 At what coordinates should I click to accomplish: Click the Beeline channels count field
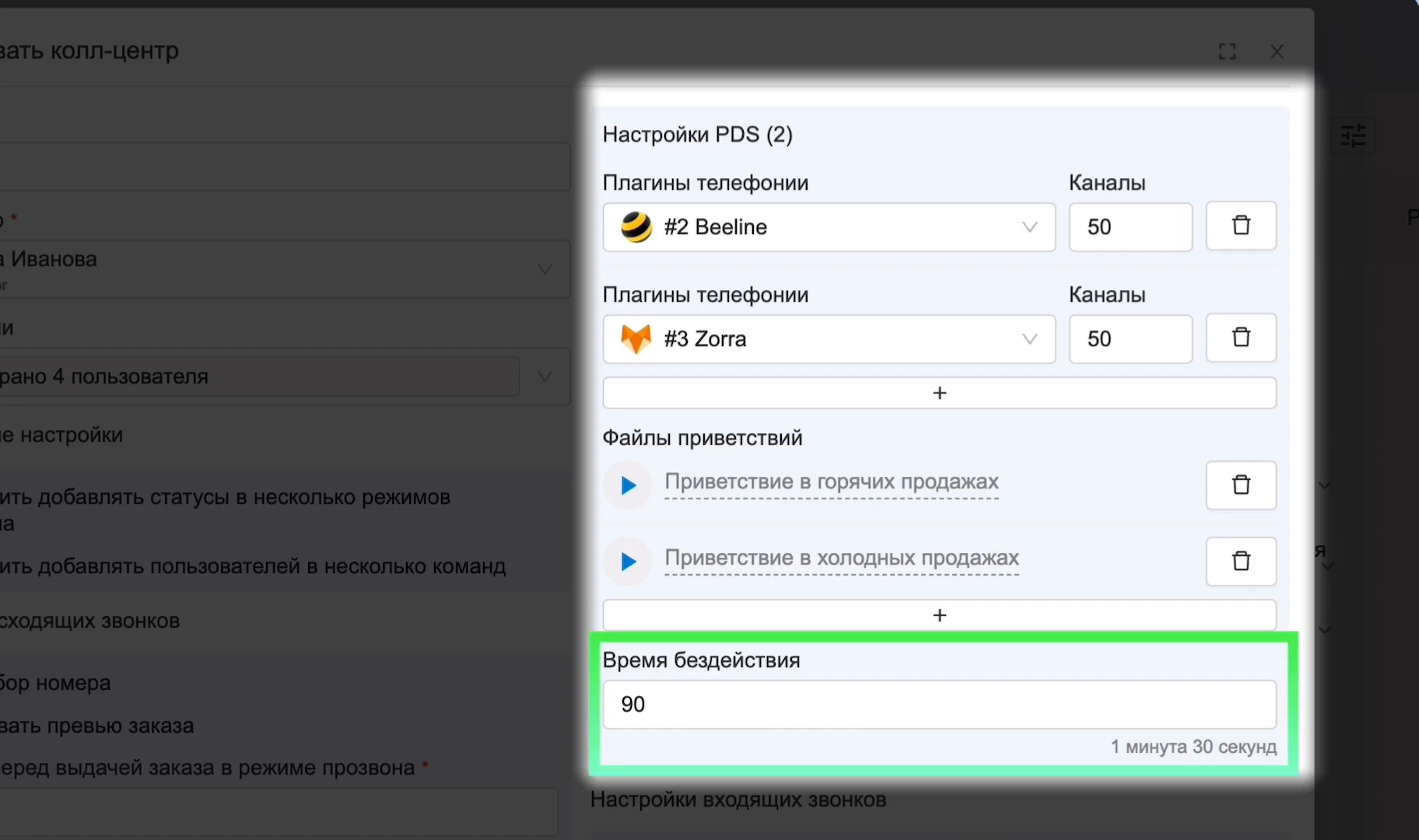[1130, 227]
